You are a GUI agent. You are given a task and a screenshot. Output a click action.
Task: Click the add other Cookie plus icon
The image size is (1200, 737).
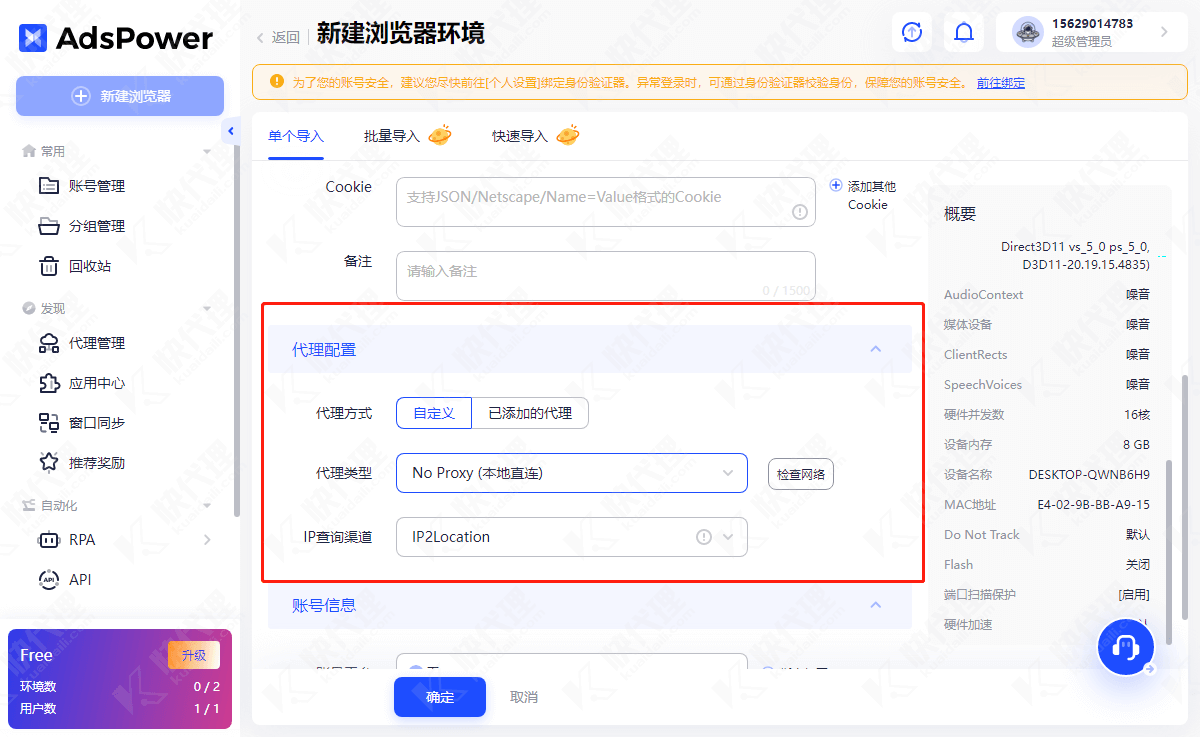pyautogui.click(x=836, y=185)
